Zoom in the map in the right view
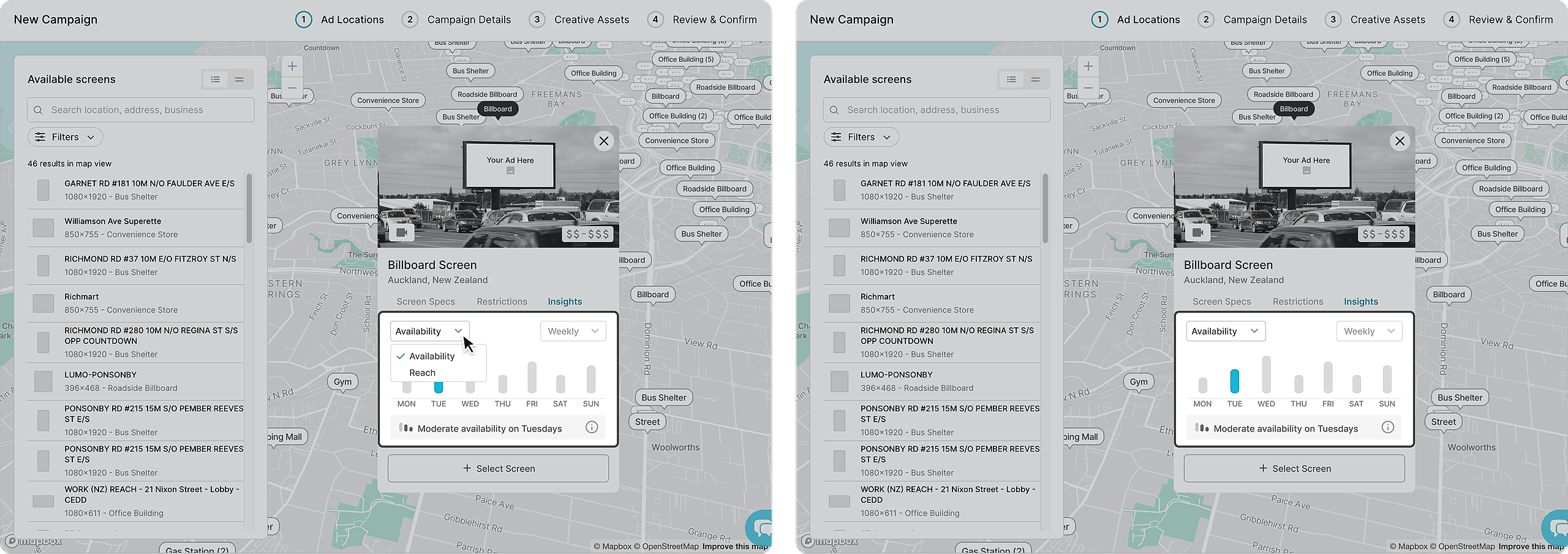 [x=1088, y=66]
